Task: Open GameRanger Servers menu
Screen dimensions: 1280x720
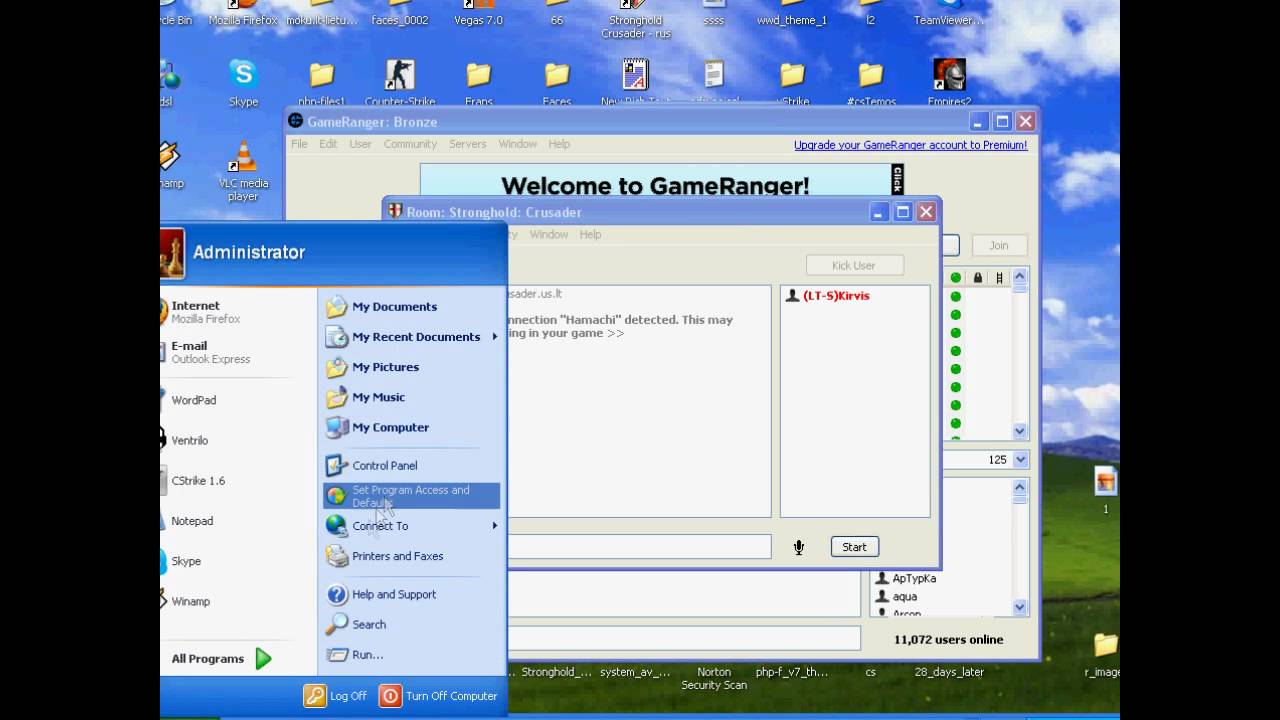Action: [x=467, y=144]
